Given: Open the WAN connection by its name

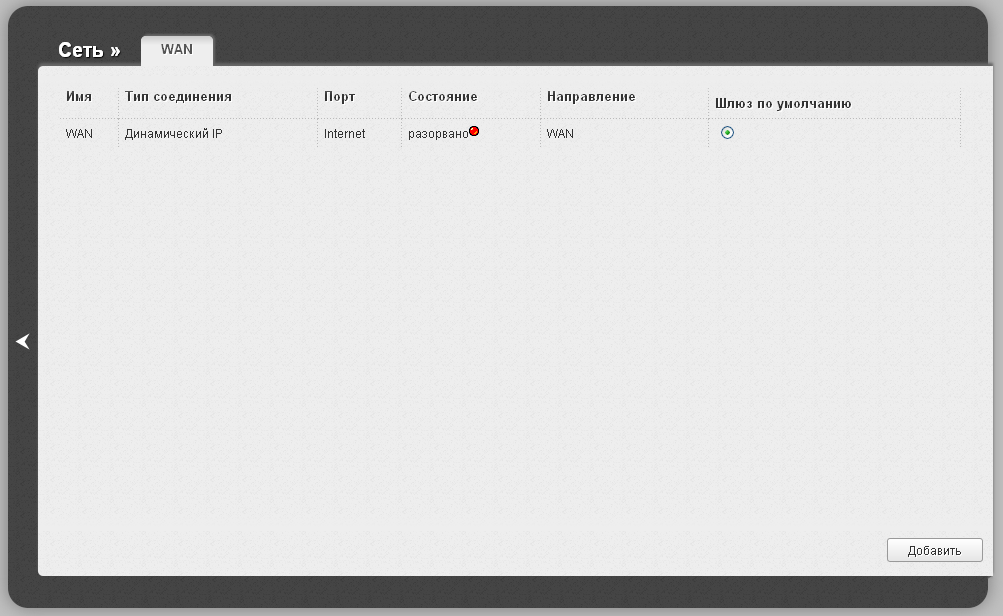Looking at the screenshot, I should tap(79, 133).
